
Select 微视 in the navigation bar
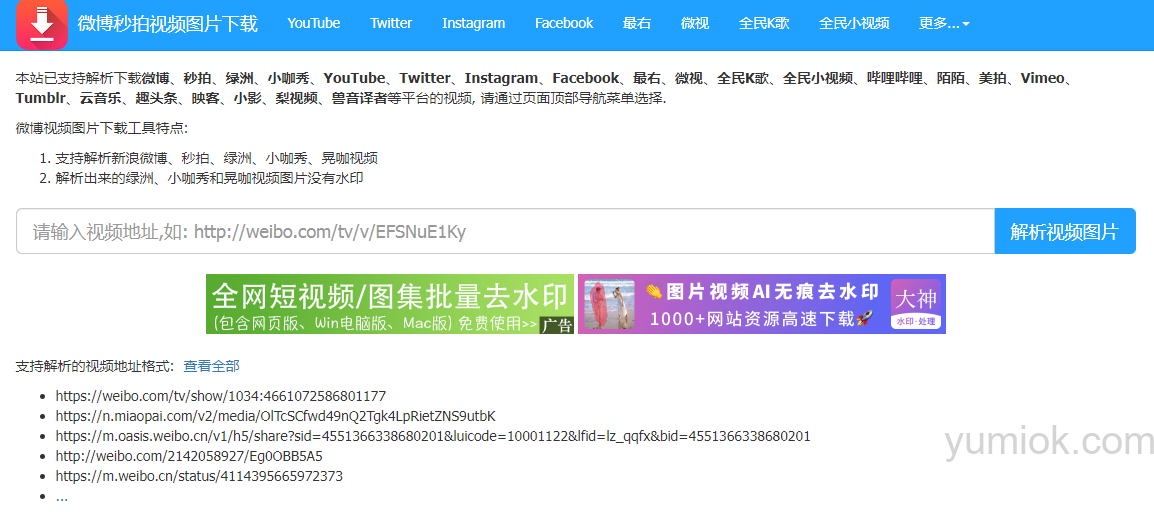click(x=695, y=24)
